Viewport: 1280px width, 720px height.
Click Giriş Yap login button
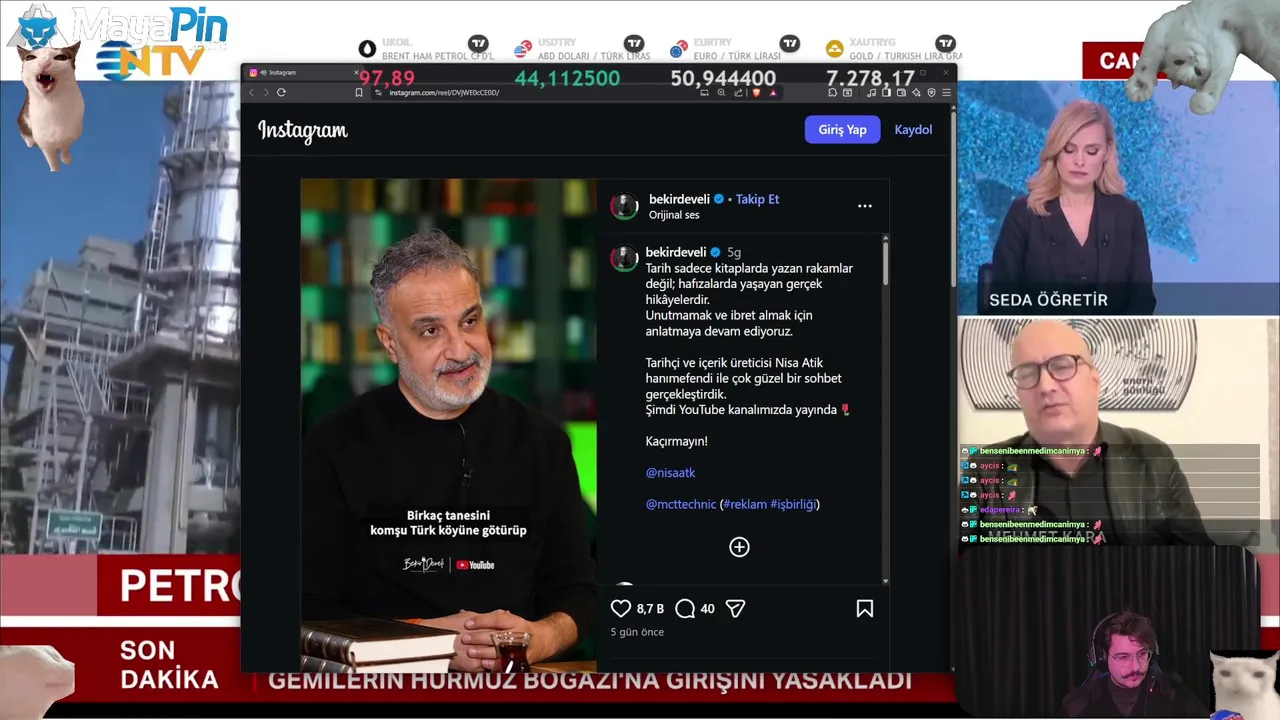[842, 129]
